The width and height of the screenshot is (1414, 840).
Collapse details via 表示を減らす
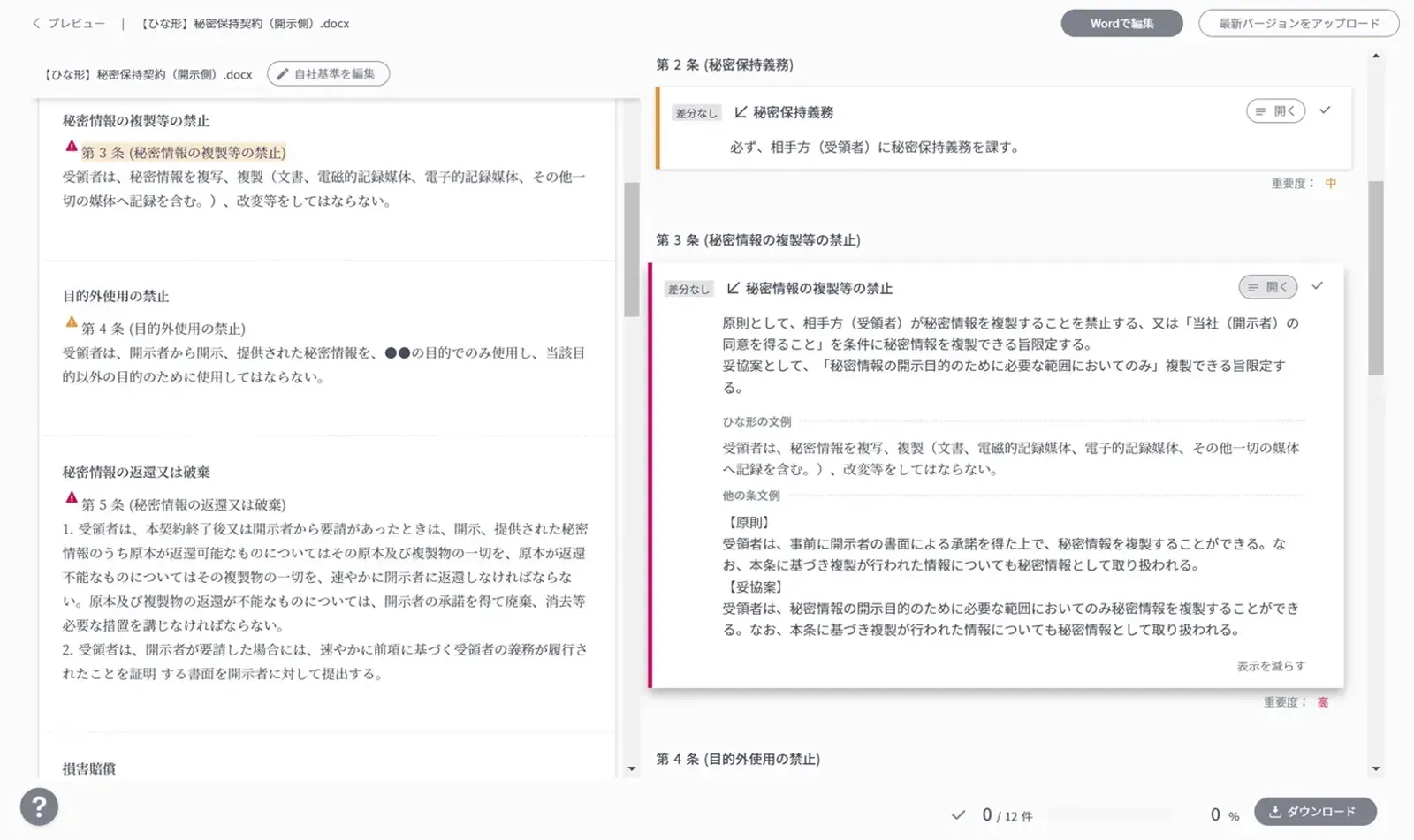[x=1270, y=666]
